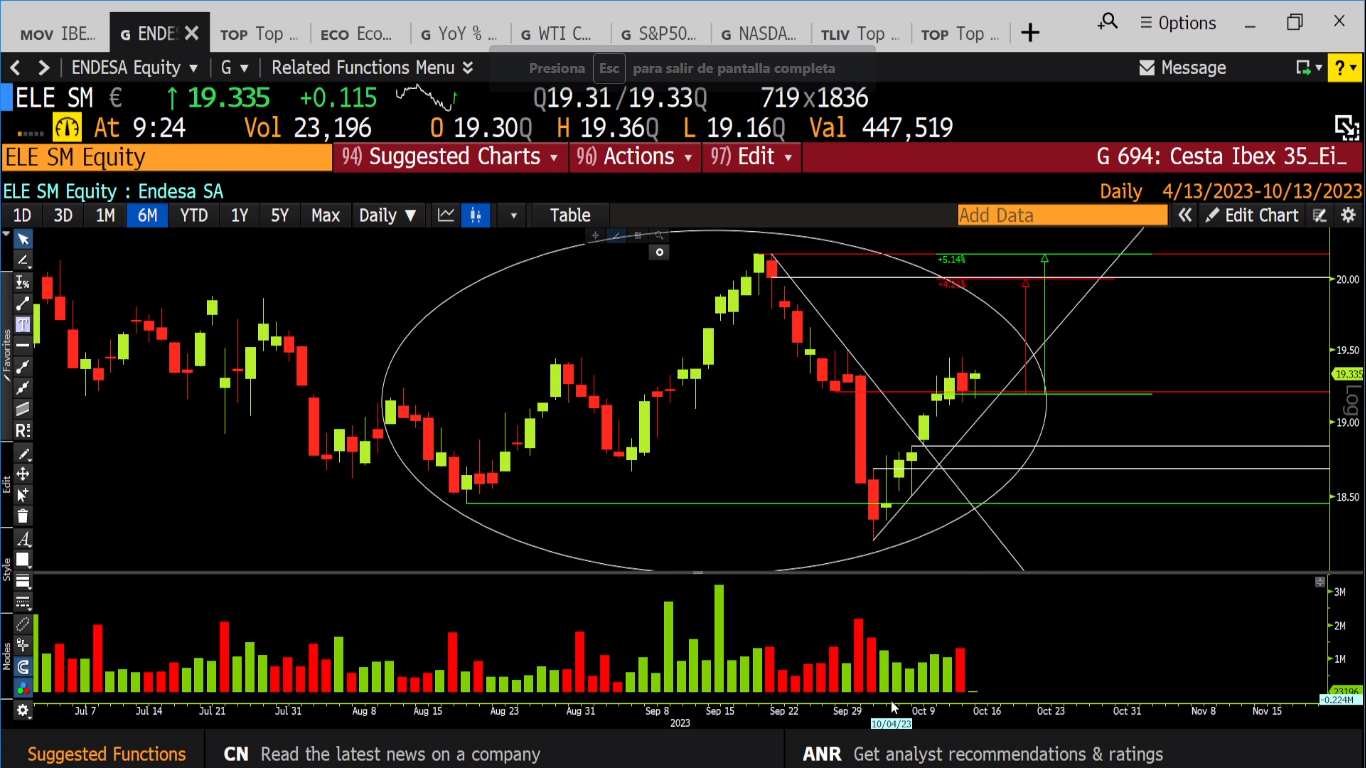
Task: Select the 6M time range
Action: tap(147, 215)
